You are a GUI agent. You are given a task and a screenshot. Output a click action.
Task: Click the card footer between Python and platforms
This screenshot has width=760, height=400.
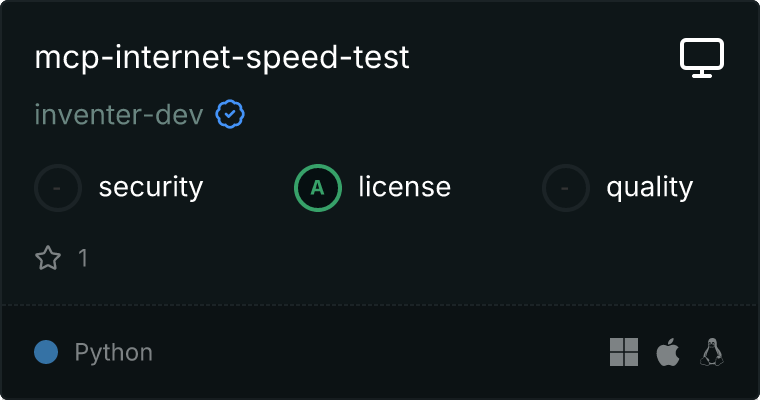click(380, 352)
